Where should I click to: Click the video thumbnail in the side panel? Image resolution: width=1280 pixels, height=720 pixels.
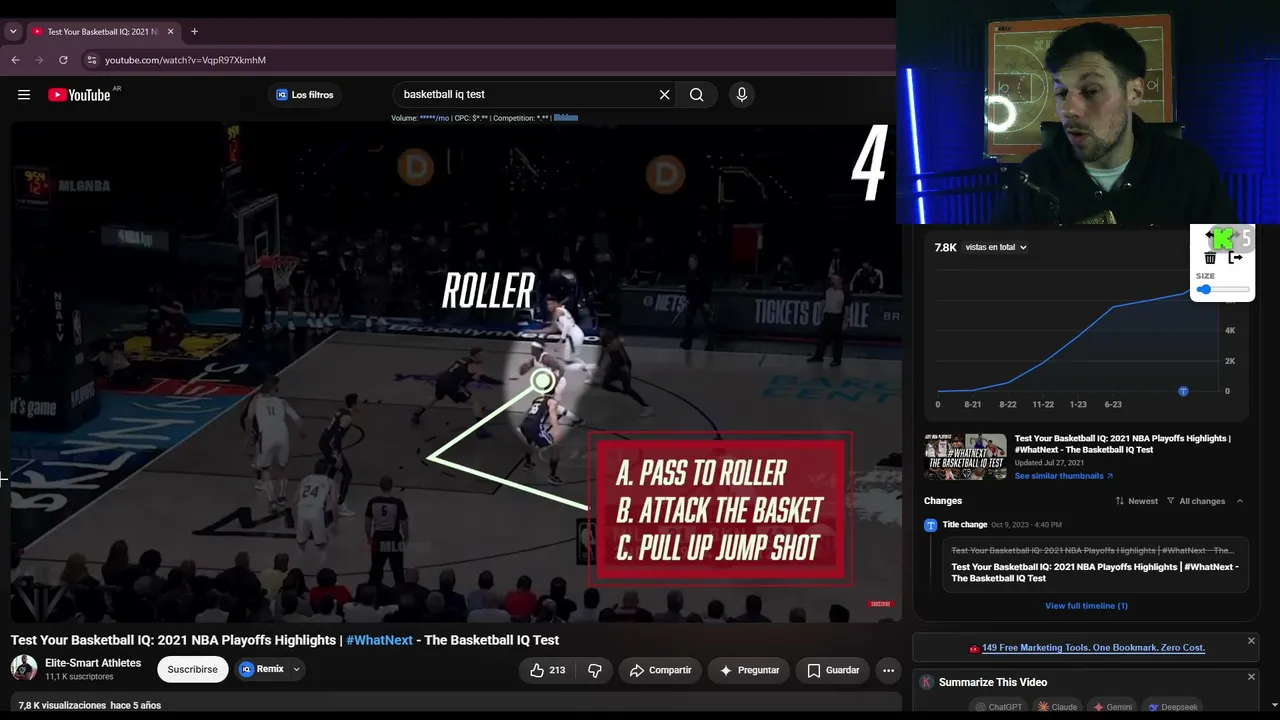point(965,457)
